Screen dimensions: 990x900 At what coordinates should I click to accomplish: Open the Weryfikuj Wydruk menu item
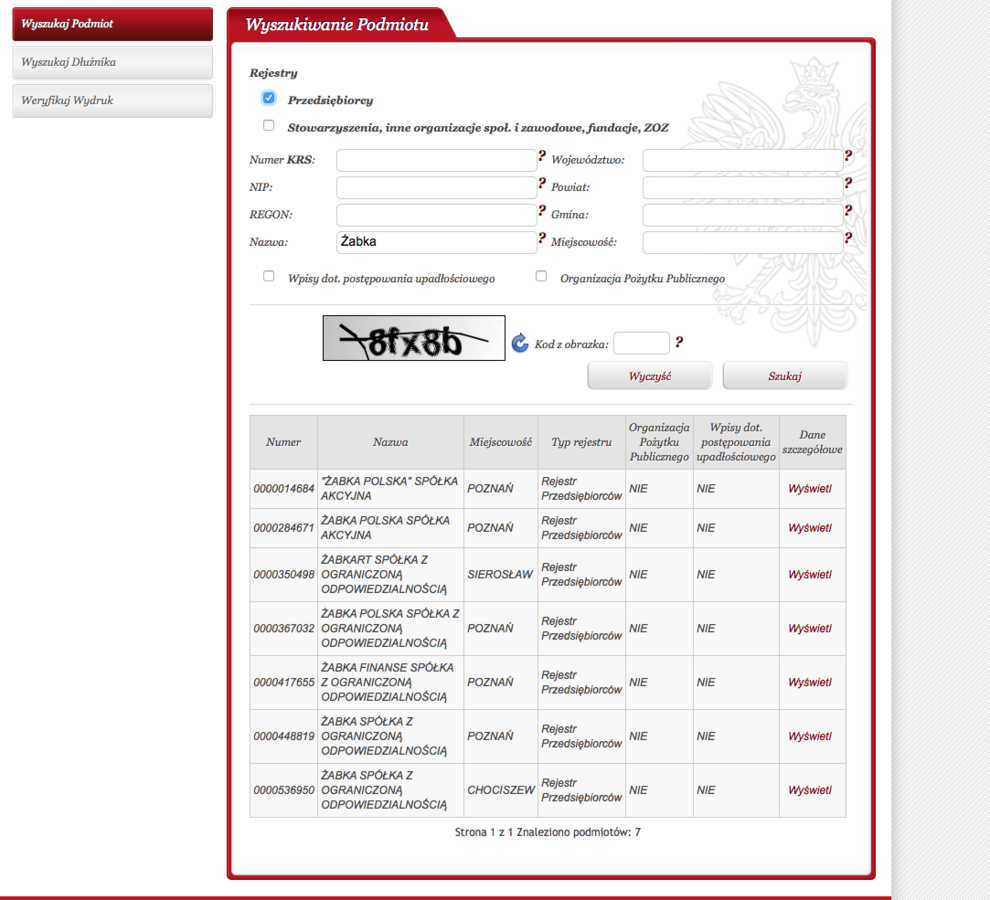coord(112,100)
